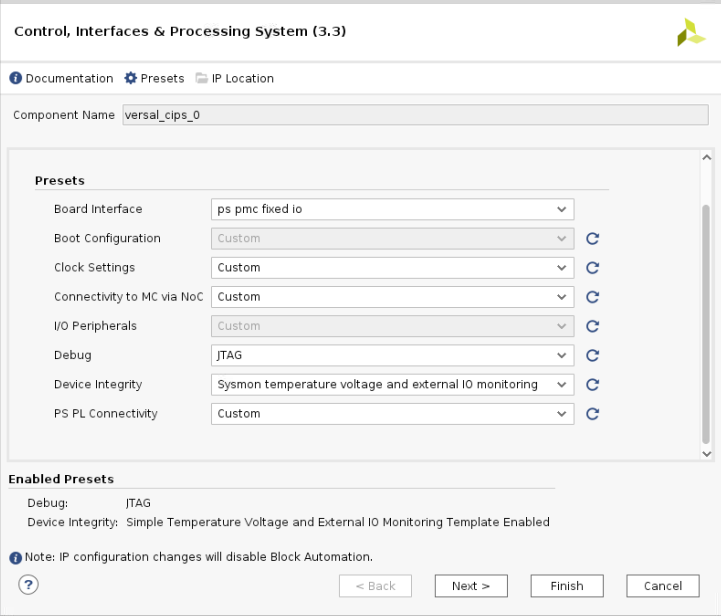The width and height of the screenshot is (721, 616).
Task: Open the Board Interface dropdown
Action: click(x=392, y=209)
